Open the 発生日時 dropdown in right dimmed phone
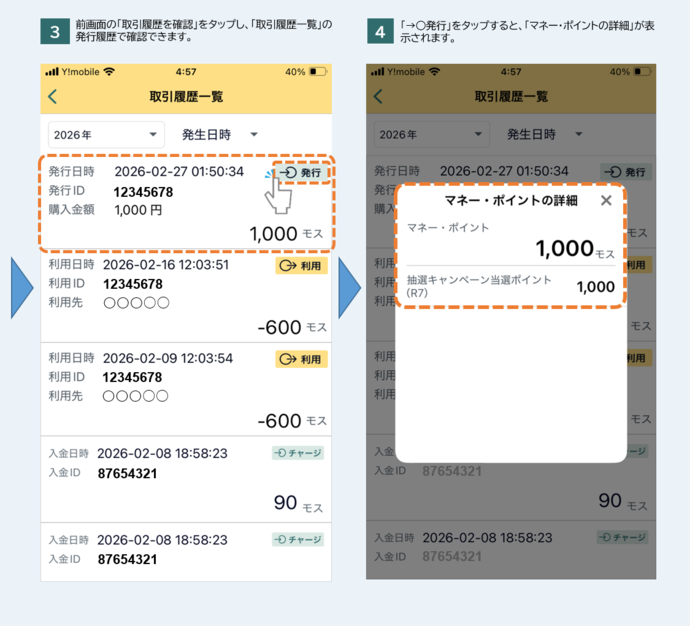Image resolution: width=690 pixels, height=626 pixels. 545,134
